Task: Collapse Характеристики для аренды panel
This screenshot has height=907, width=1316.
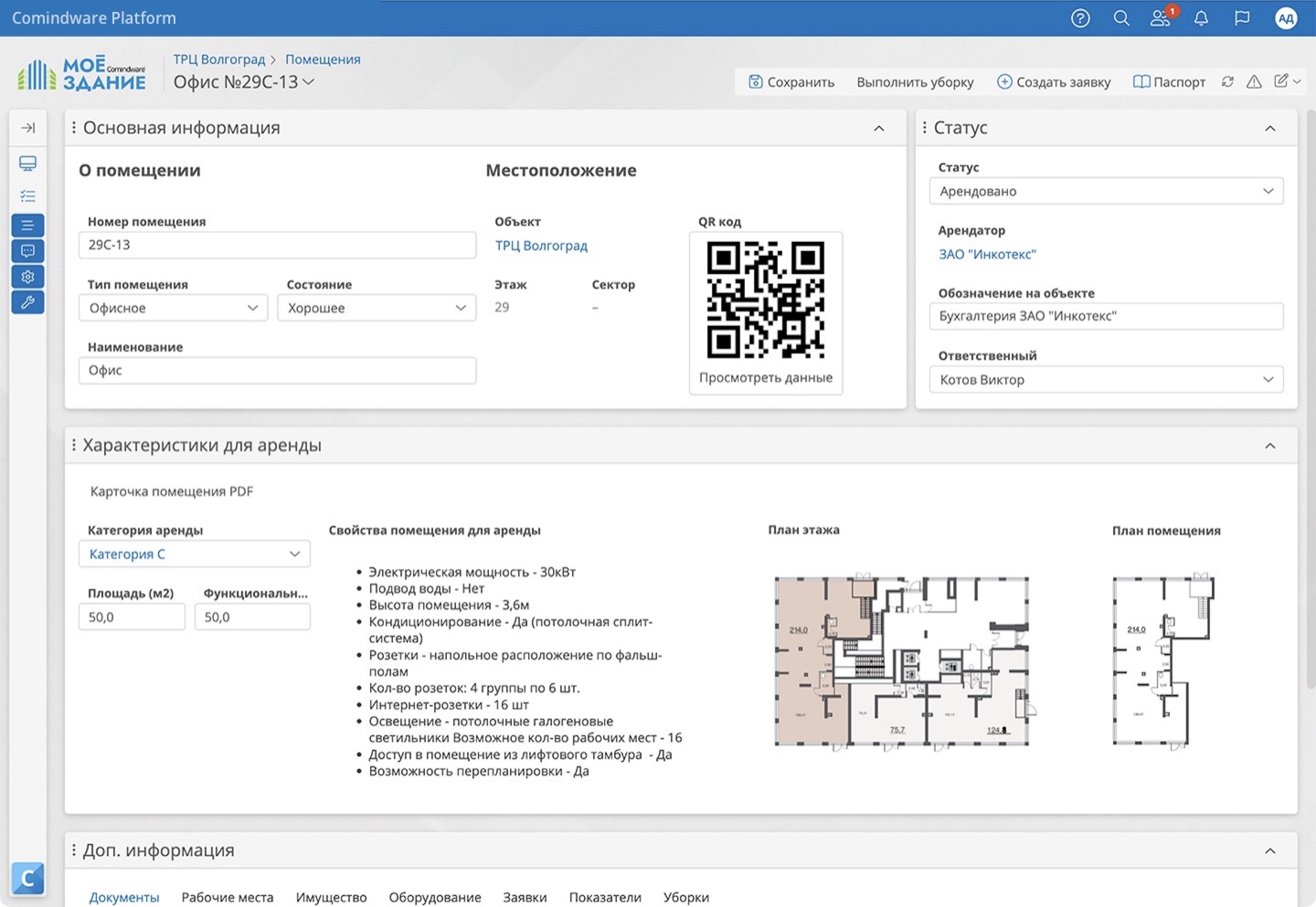Action: [1270, 446]
